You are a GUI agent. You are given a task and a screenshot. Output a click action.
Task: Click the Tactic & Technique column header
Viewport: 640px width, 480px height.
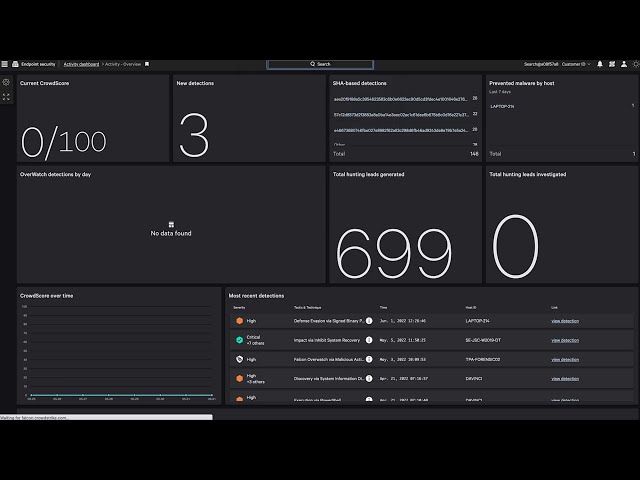[307, 307]
